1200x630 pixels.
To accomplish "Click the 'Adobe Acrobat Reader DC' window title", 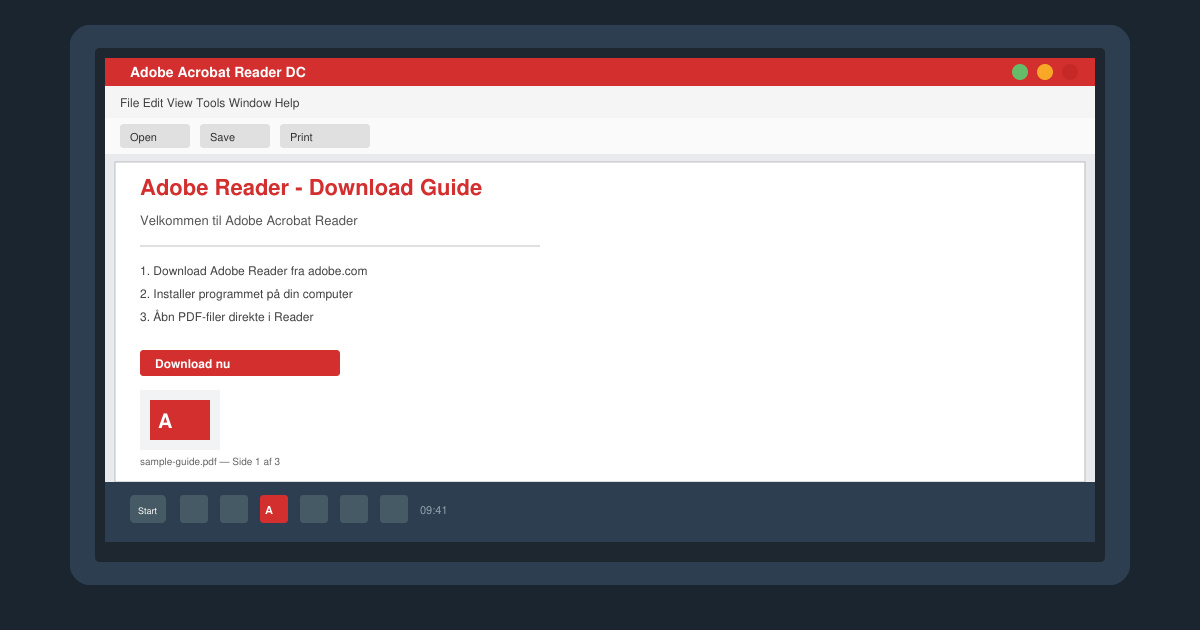I will pos(218,72).
